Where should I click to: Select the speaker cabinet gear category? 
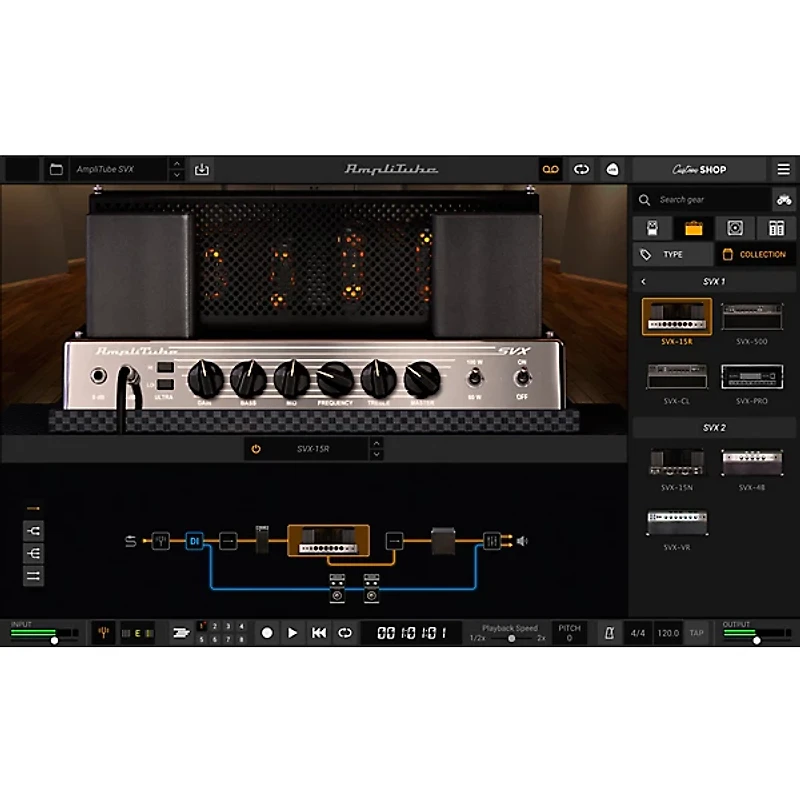point(735,228)
